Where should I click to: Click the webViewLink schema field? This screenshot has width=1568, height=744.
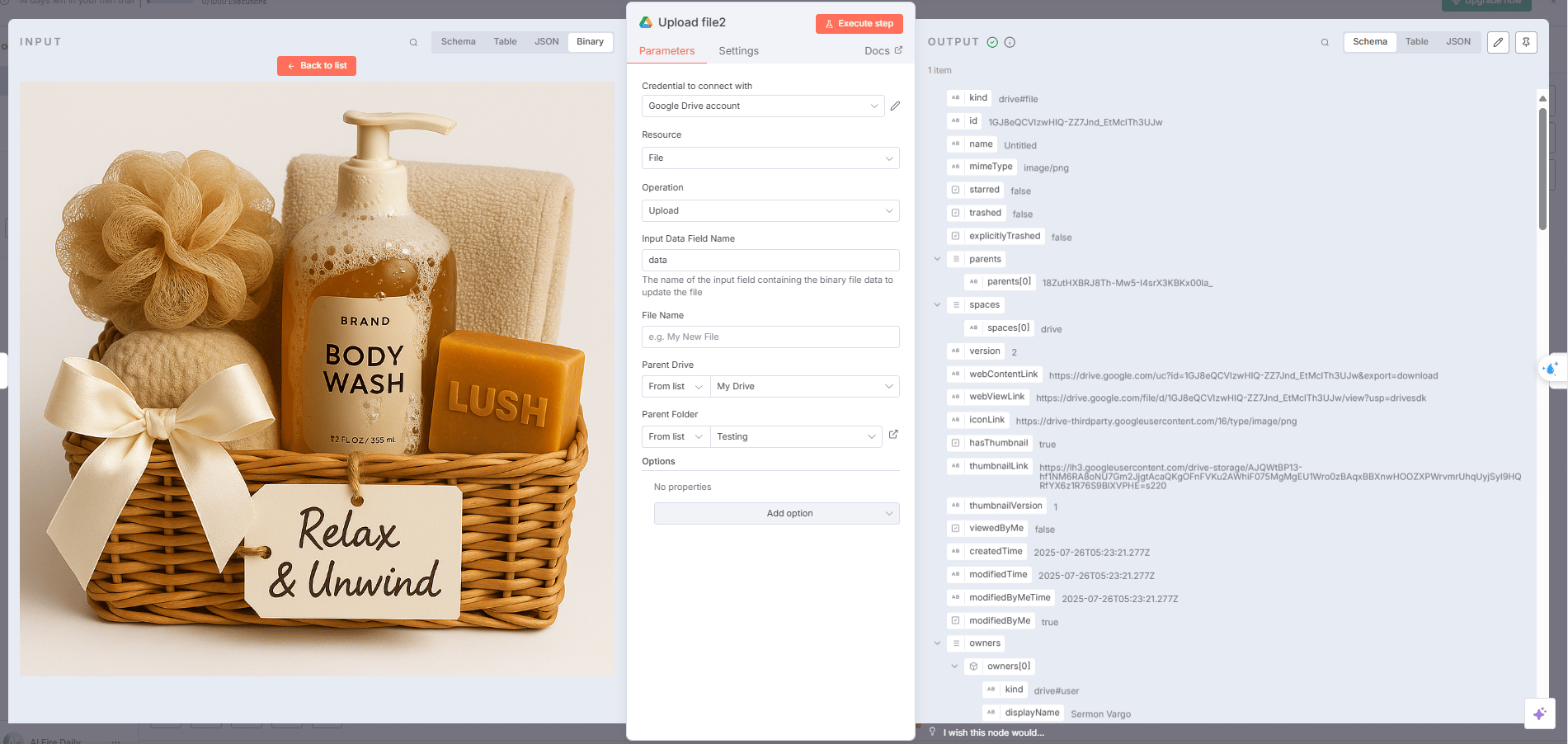point(986,397)
